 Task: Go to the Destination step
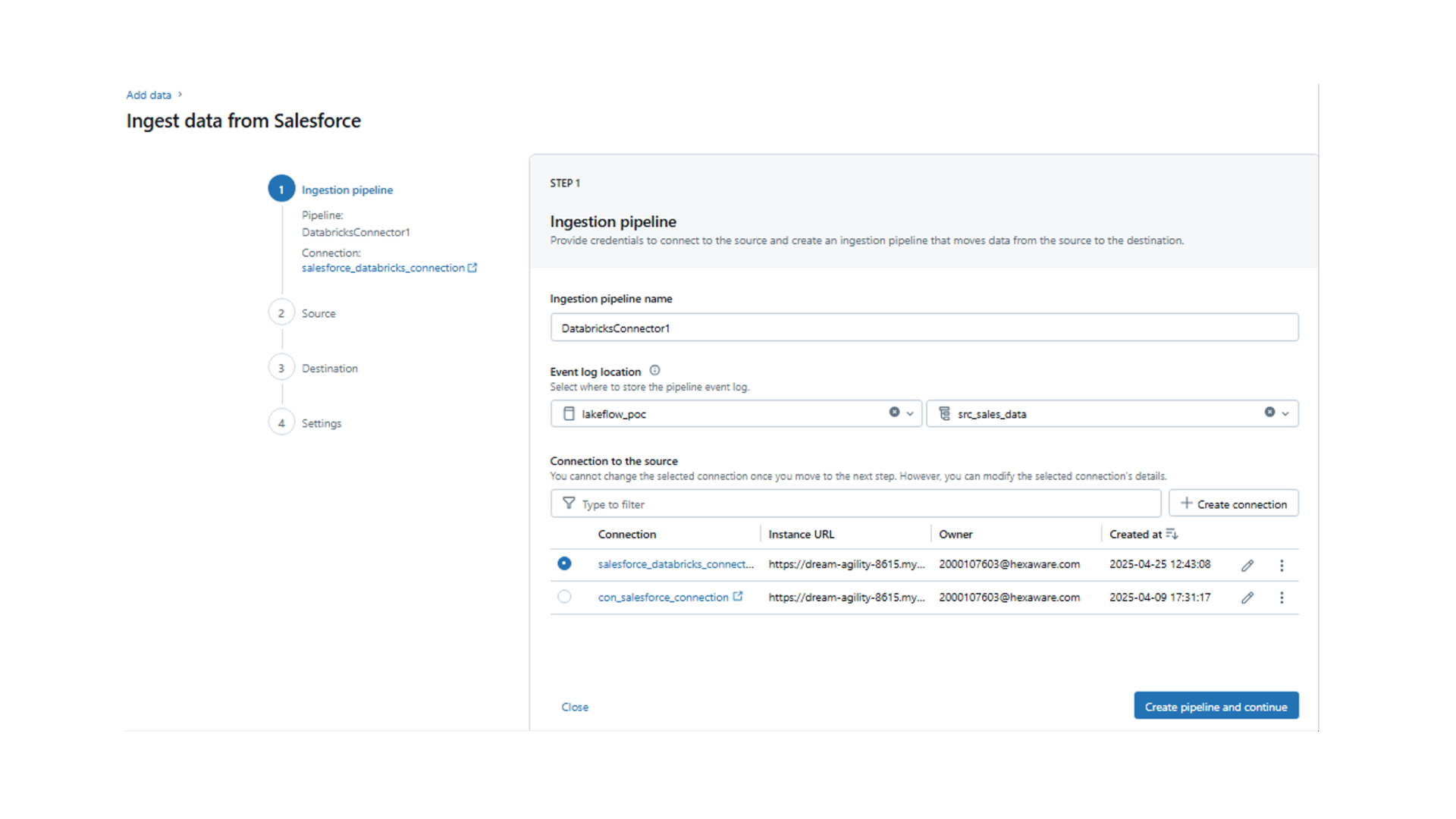[330, 369]
